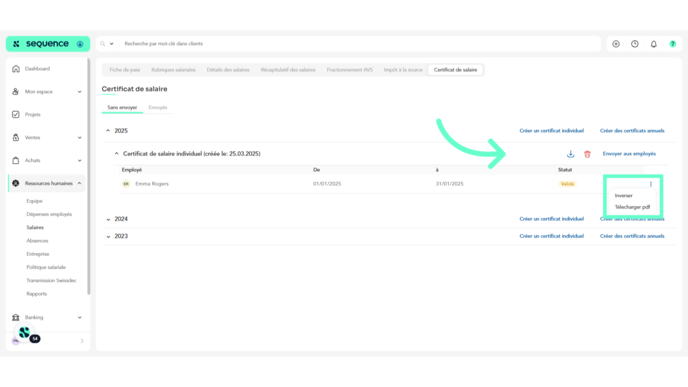Open Salaires submenu entry
The width and height of the screenshot is (688, 387).
pyautogui.click(x=35, y=227)
